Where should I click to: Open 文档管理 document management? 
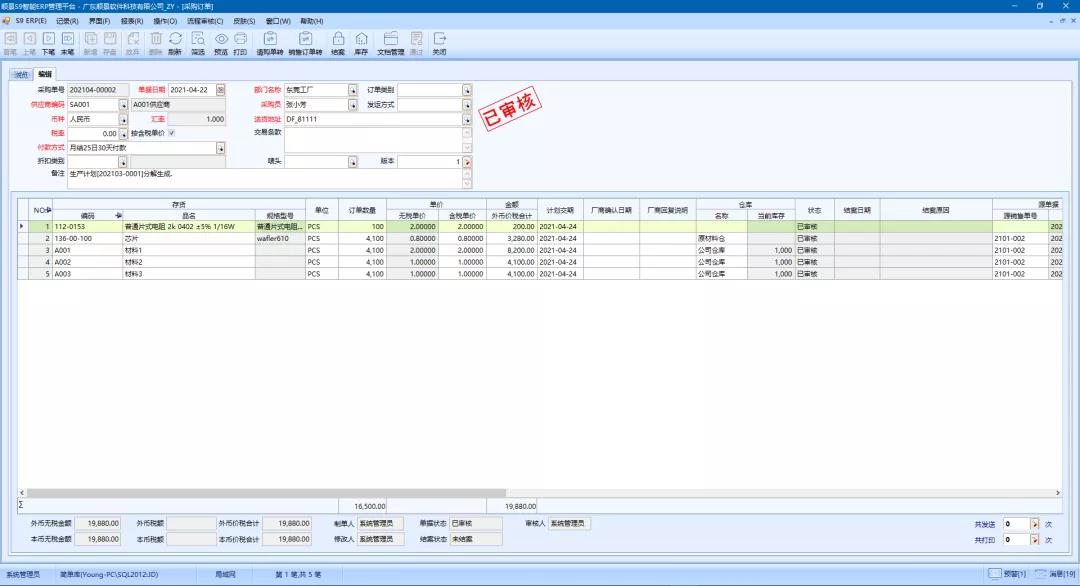coord(390,42)
